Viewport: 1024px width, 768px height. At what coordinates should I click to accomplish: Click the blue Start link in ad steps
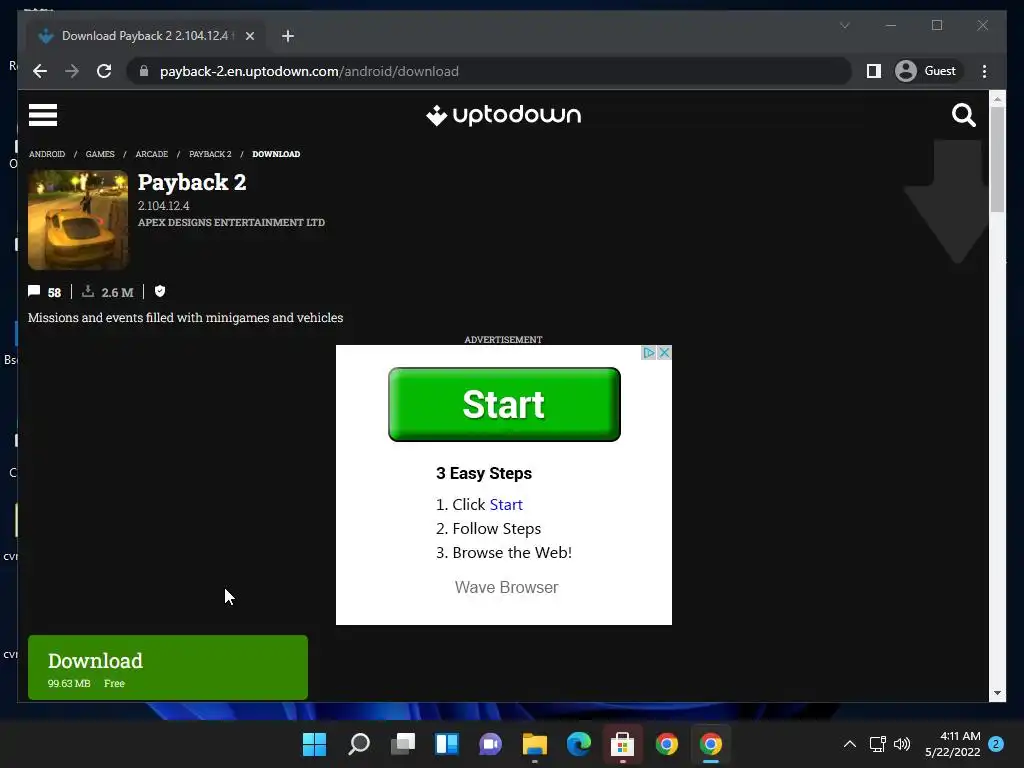506,505
